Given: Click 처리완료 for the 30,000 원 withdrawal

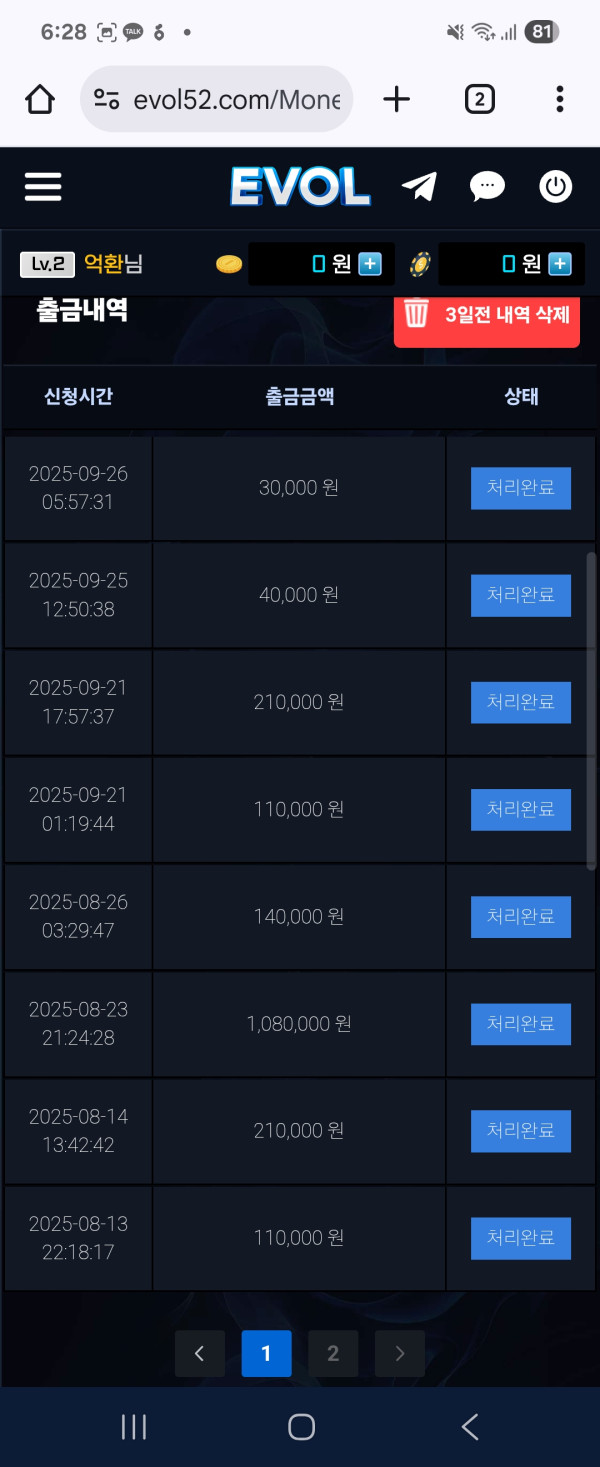Looking at the screenshot, I should pos(520,488).
